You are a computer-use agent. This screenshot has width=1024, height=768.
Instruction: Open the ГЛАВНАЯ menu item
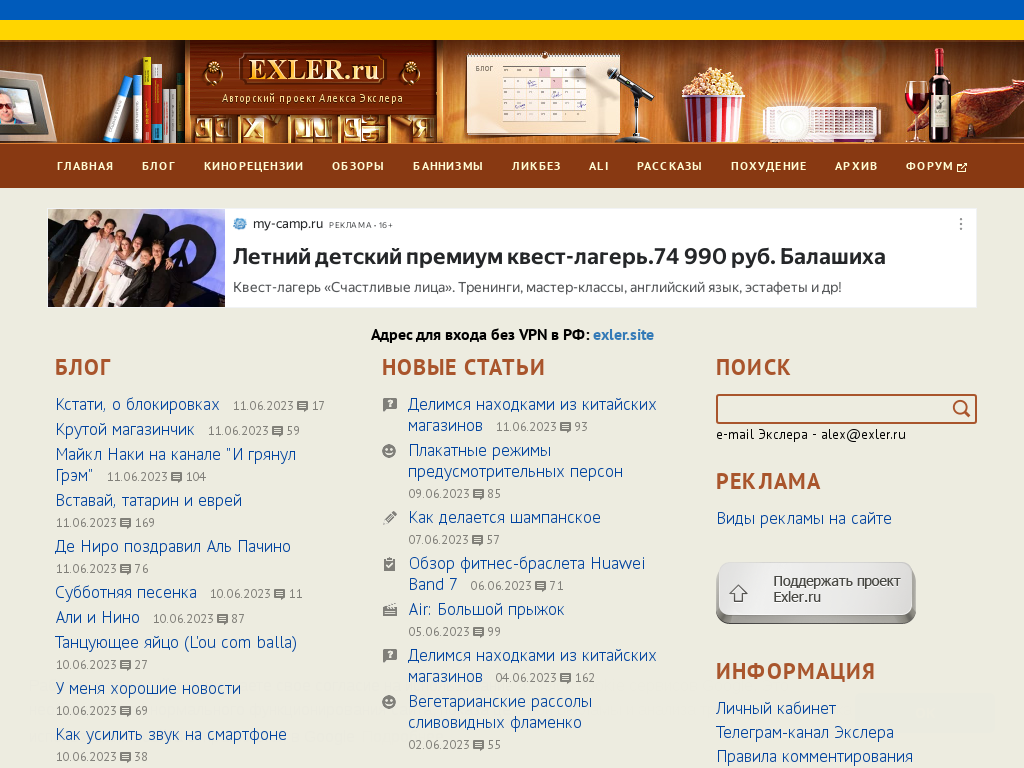tap(85, 166)
